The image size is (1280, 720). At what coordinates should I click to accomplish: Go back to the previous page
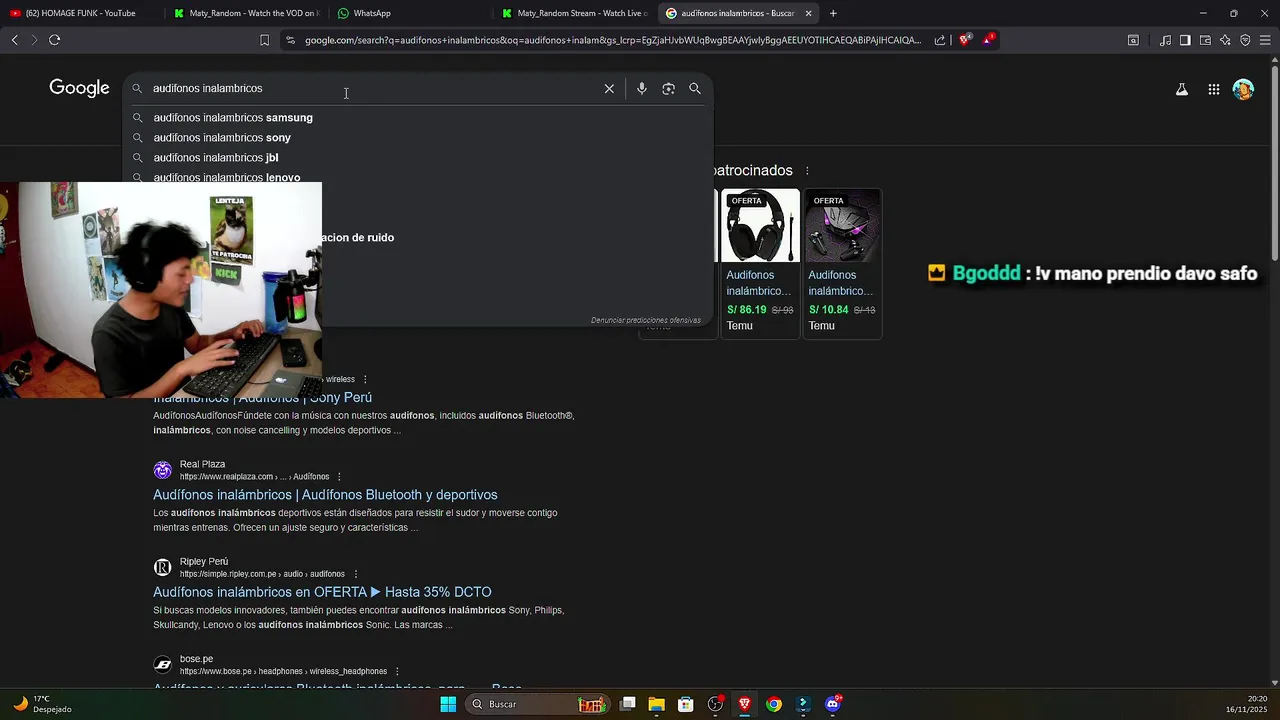pyautogui.click(x=14, y=40)
